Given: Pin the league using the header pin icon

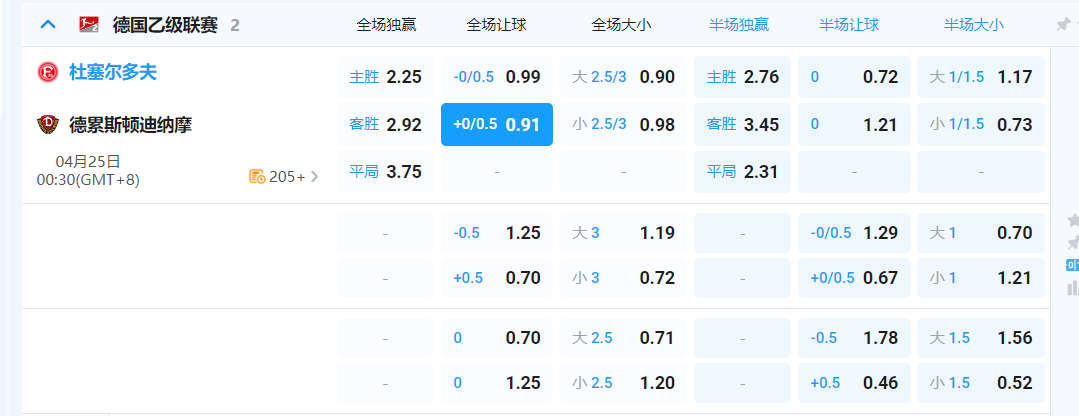Looking at the screenshot, I should pos(1062,25).
